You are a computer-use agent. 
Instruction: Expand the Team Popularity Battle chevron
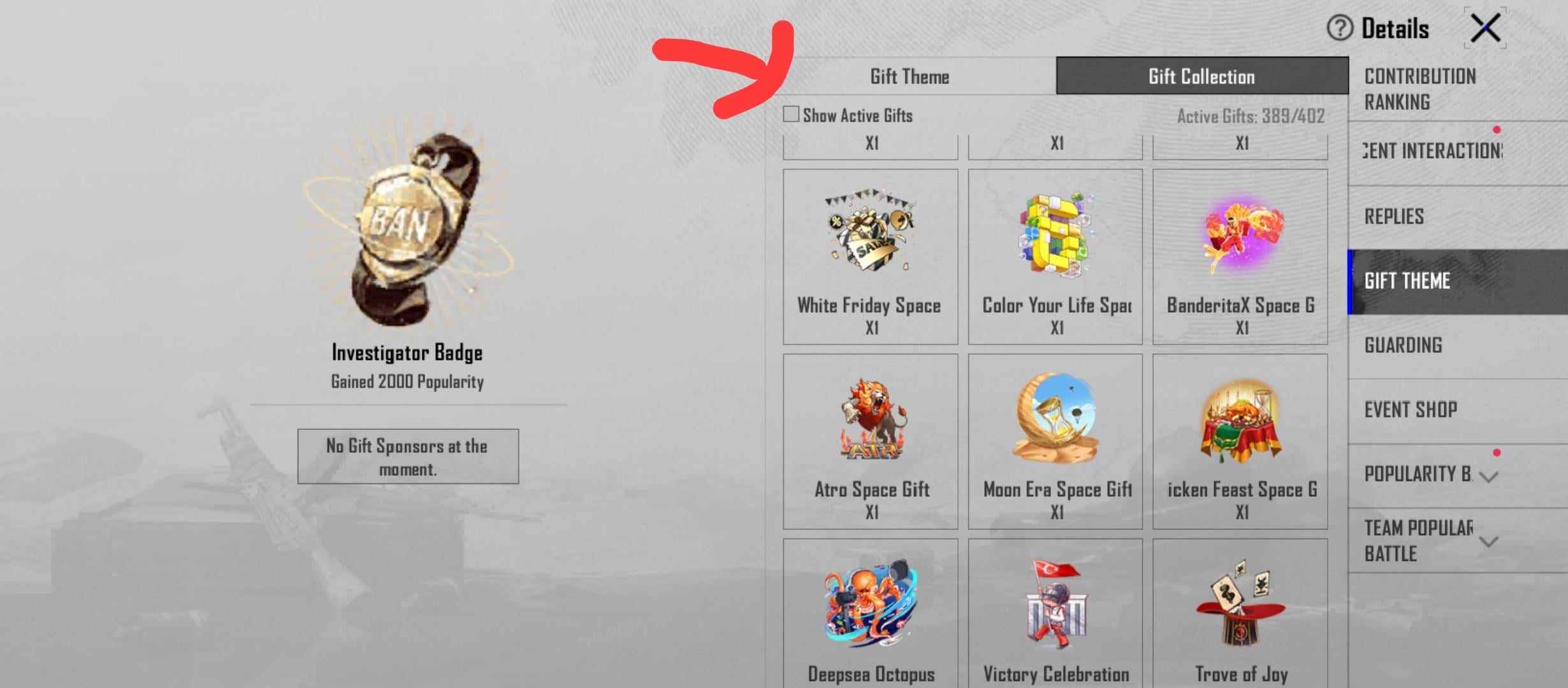(1488, 541)
